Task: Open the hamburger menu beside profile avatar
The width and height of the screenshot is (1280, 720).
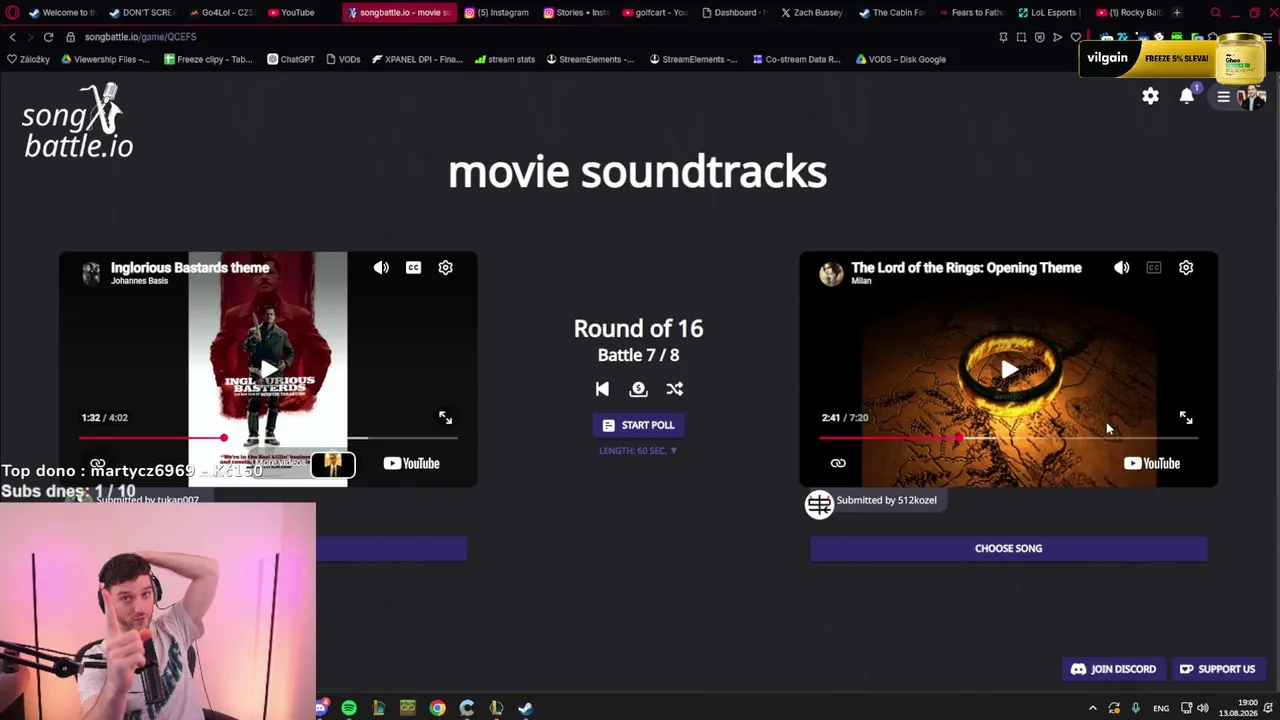Action: 1223,97
